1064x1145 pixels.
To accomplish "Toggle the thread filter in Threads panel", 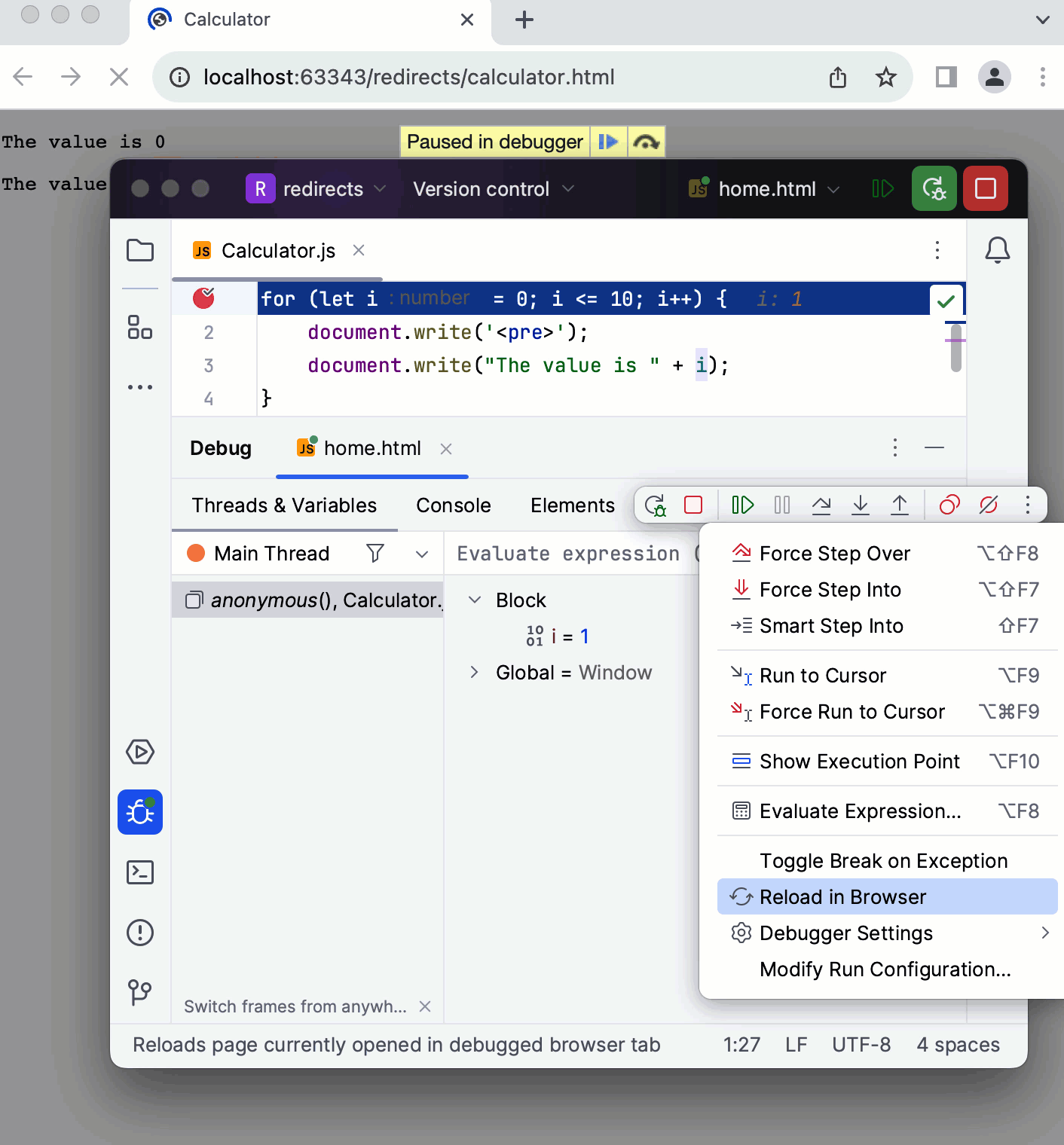I will pos(375,553).
